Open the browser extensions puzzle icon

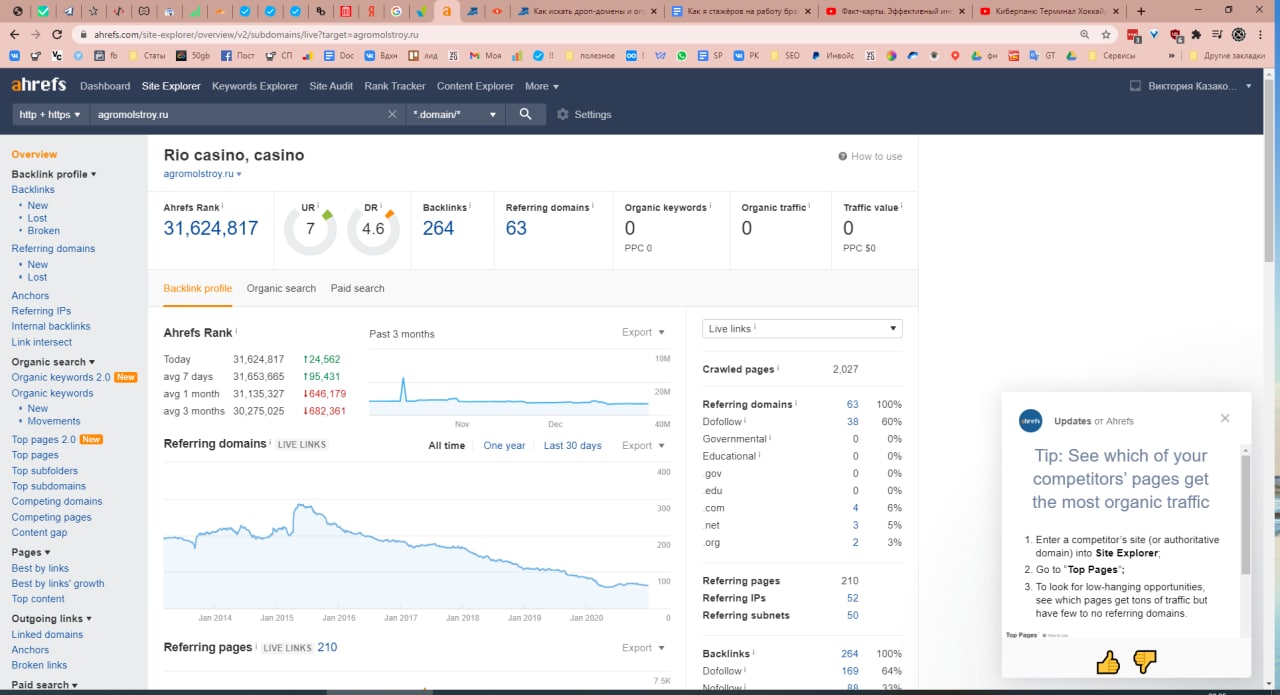[1196, 34]
